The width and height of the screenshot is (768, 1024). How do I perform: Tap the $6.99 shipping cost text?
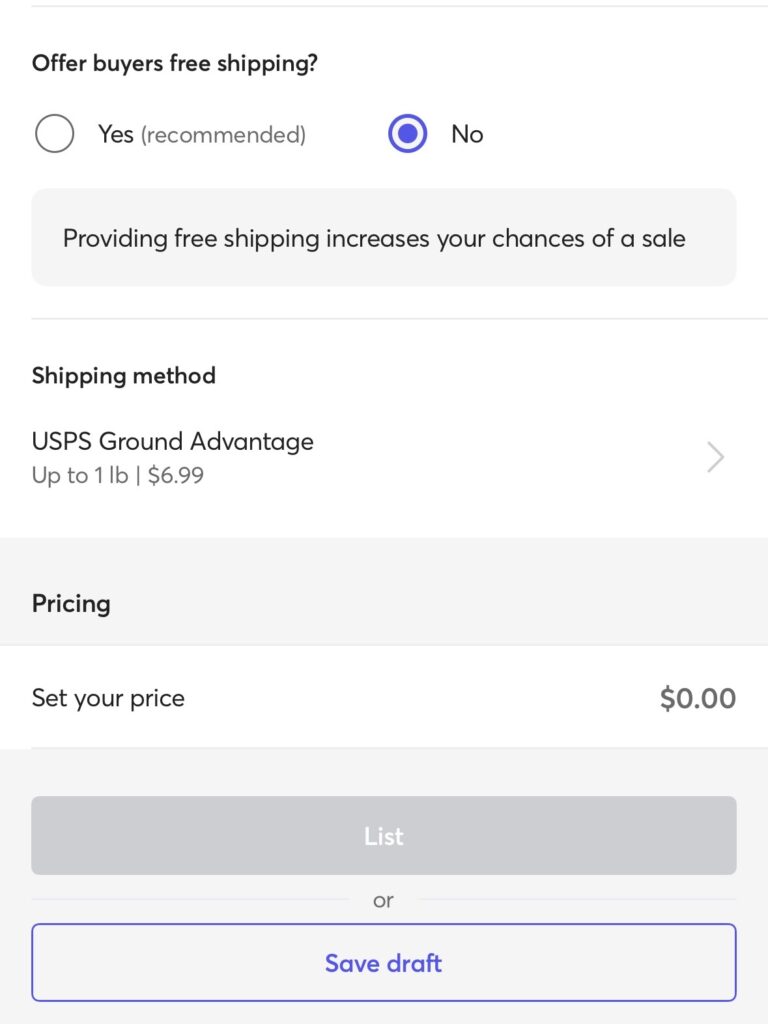pyautogui.click(x=176, y=476)
